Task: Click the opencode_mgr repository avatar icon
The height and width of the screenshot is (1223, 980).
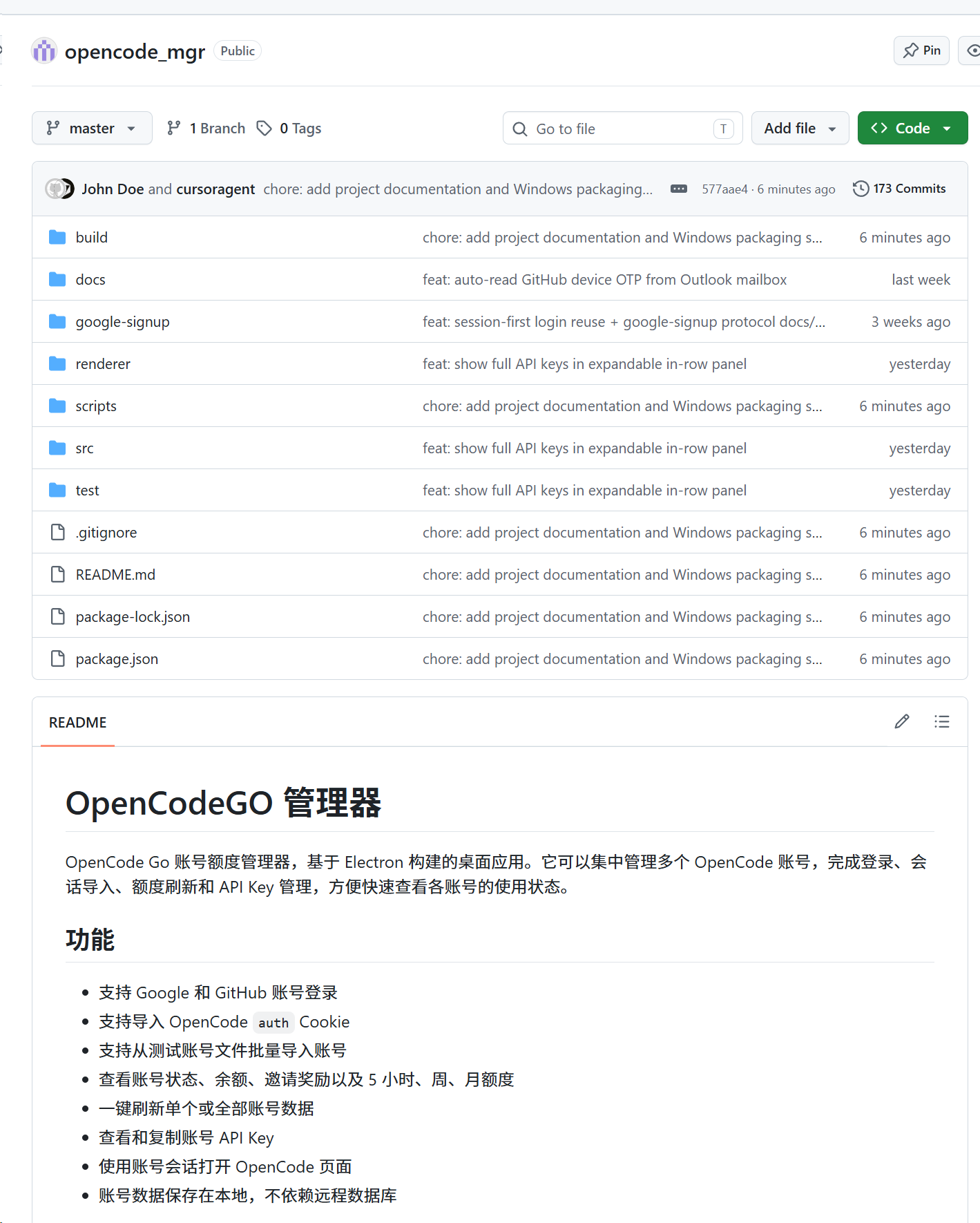Action: pyautogui.click(x=44, y=51)
